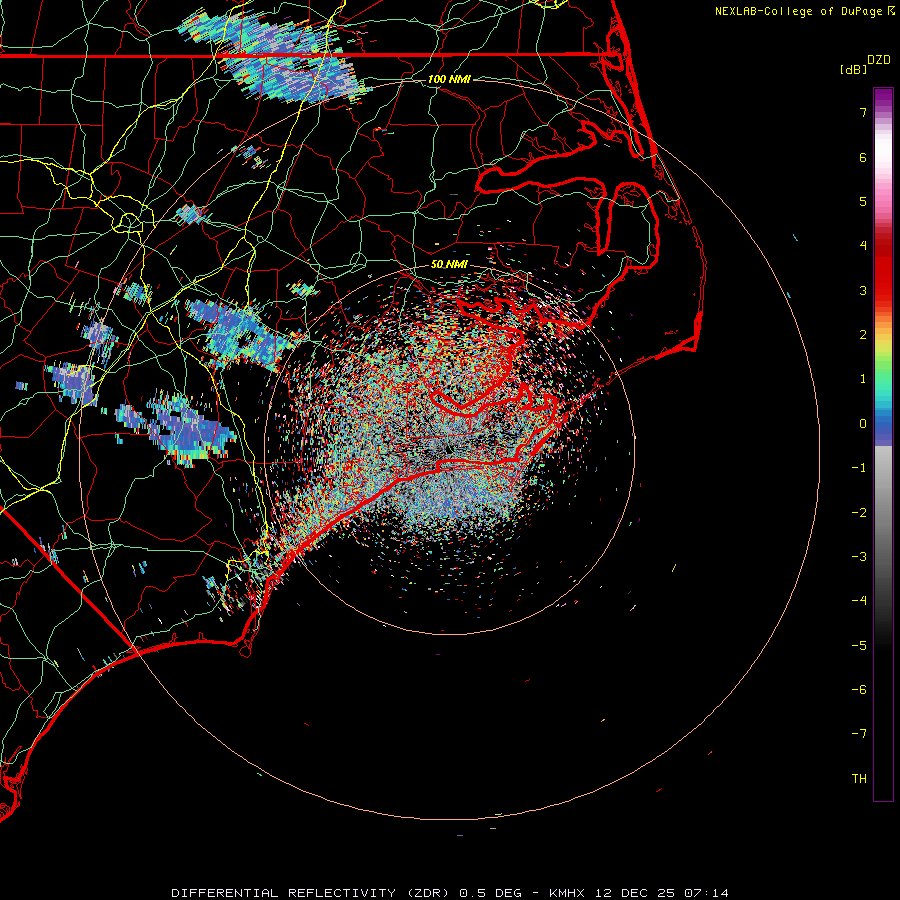
Task: Click the 2 value on the color scale
Action: tap(863, 335)
